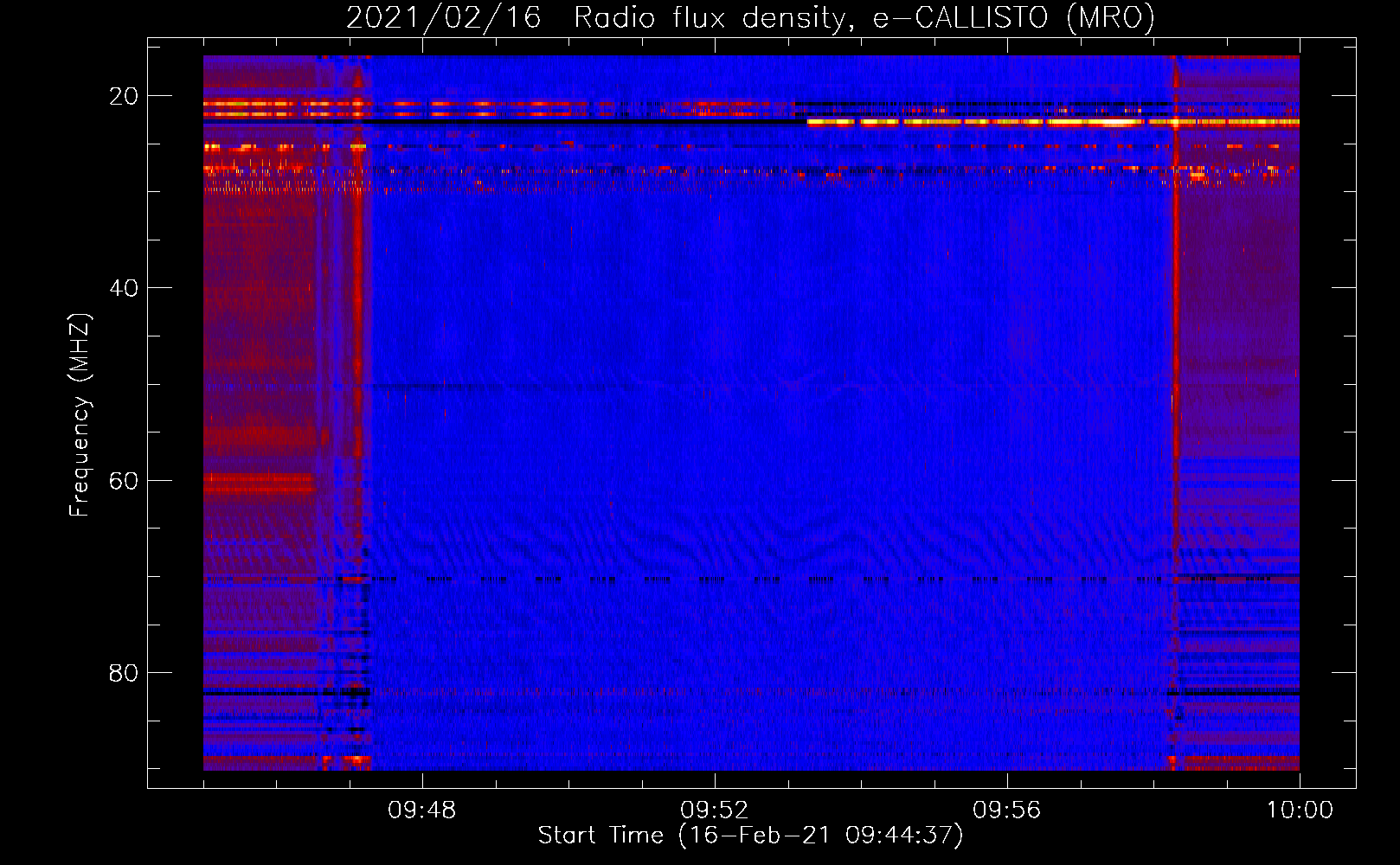This screenshot has height=865, width=1400.
Task: Click the 20 MHz frequency tick label
Action: point(124,96)
